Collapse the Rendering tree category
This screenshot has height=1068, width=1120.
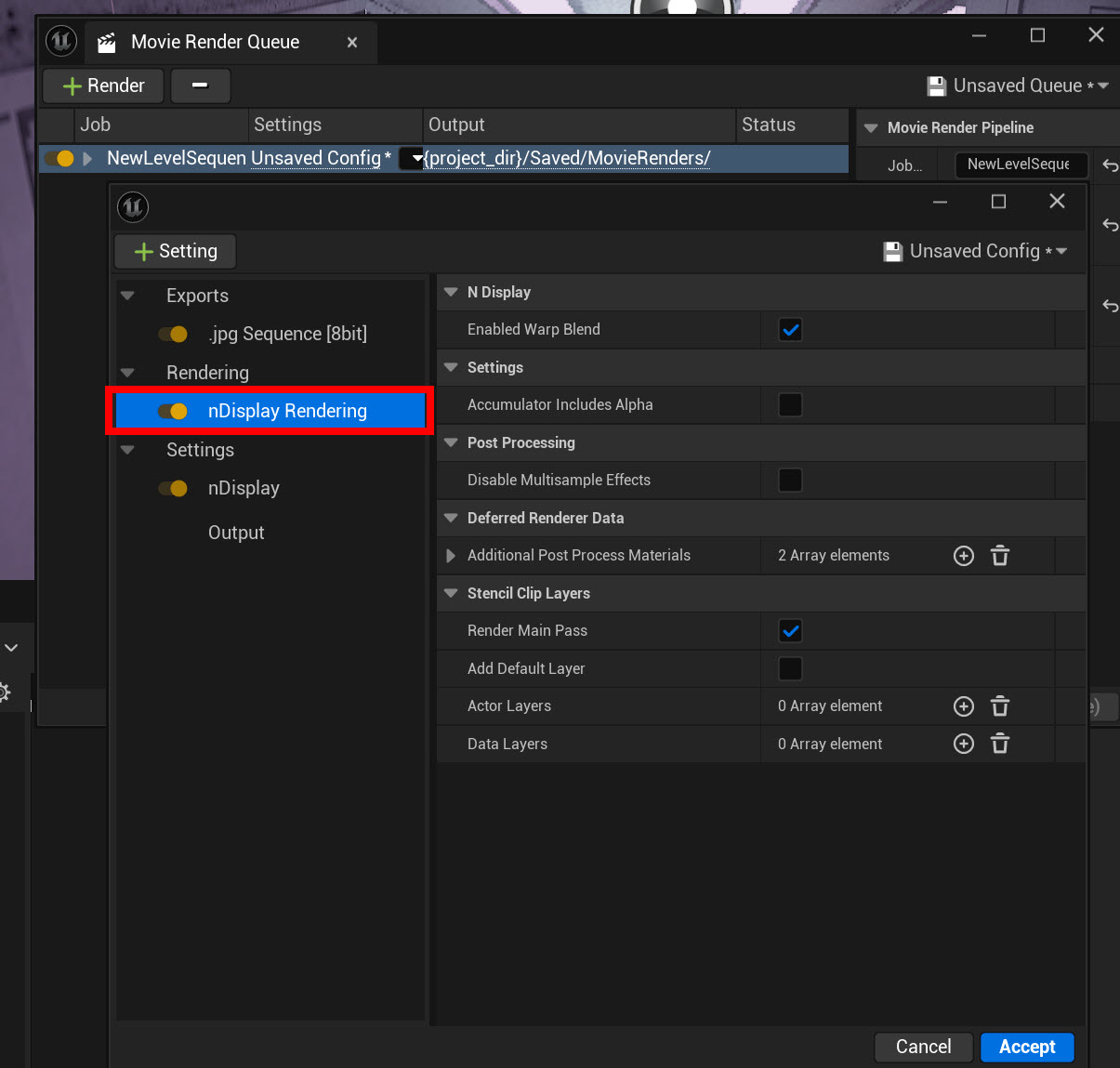tap(128, 373)
